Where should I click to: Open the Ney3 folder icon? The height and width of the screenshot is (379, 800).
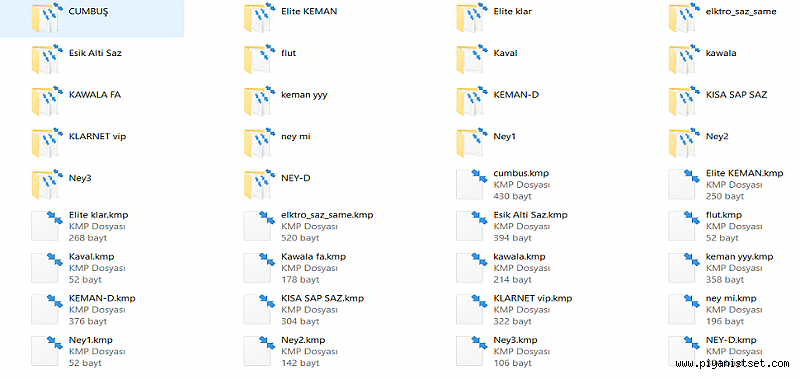[47, 185]
